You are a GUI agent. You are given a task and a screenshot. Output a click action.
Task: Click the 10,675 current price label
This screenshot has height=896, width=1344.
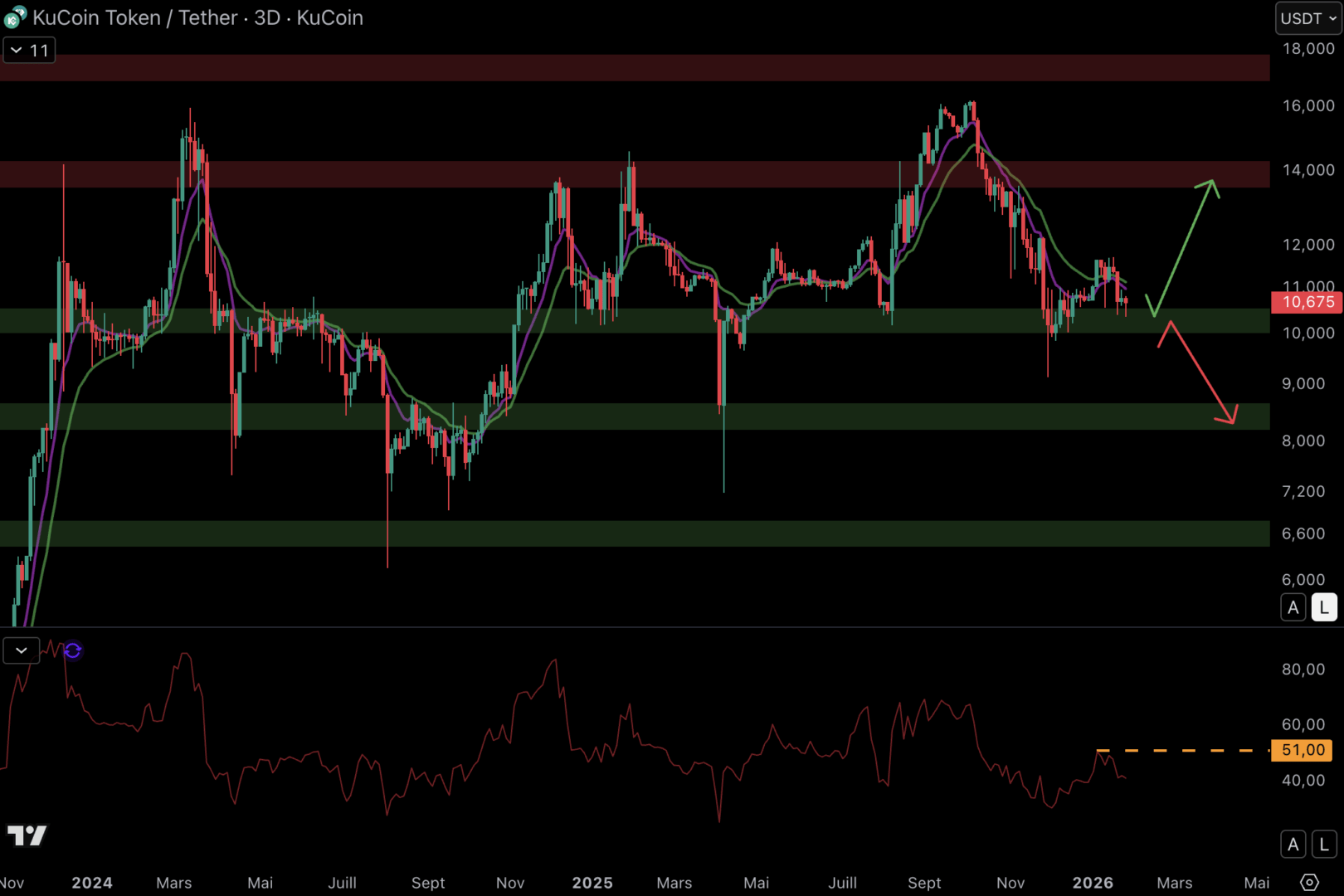[x=1307, y=302]
